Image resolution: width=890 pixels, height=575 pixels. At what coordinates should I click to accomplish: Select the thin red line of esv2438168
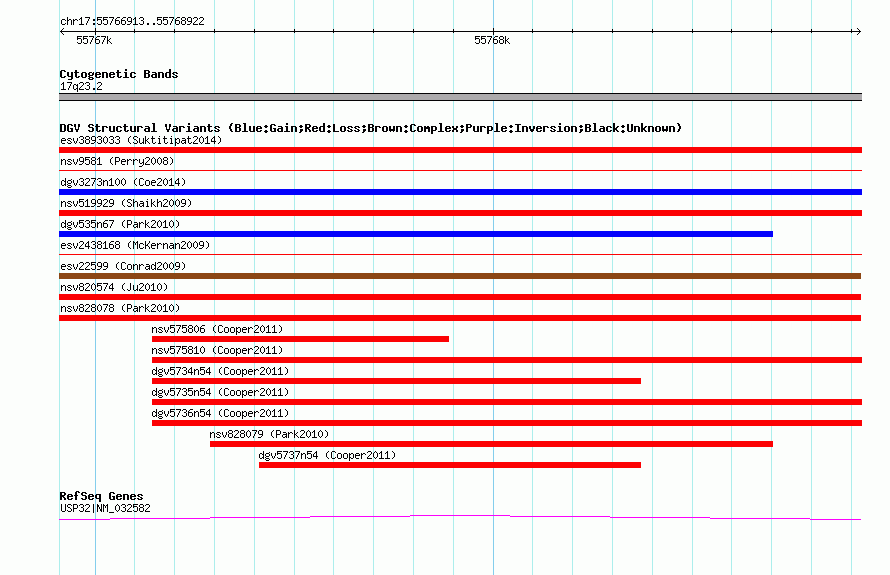[x=460, y=254]
